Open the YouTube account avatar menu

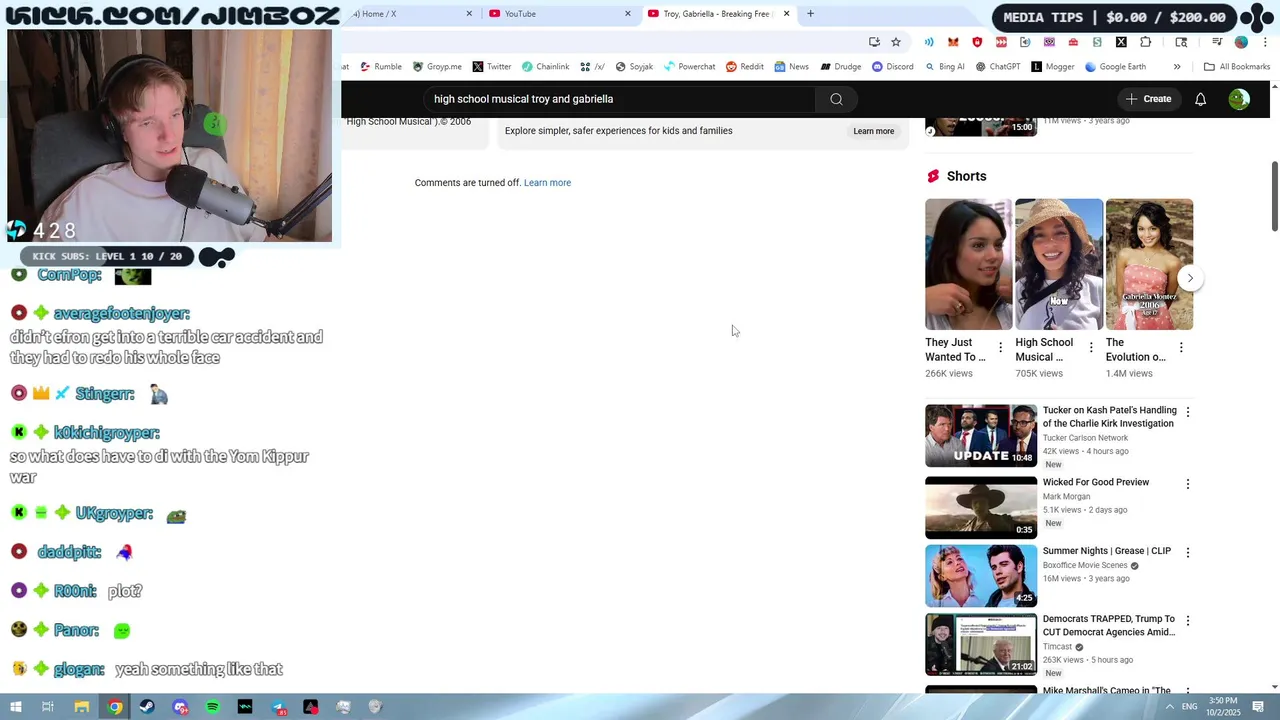(1239, 99)
